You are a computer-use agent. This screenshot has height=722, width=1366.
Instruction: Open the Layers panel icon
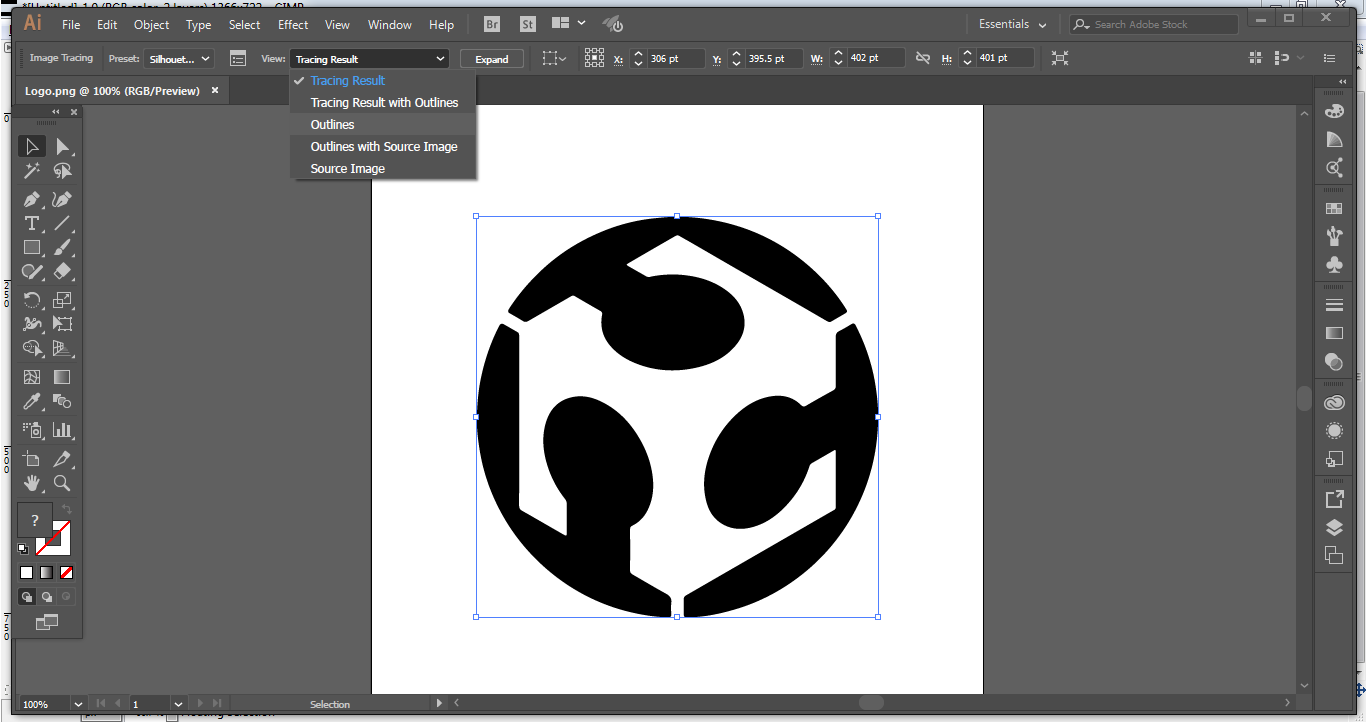(x=1334, y=528)
